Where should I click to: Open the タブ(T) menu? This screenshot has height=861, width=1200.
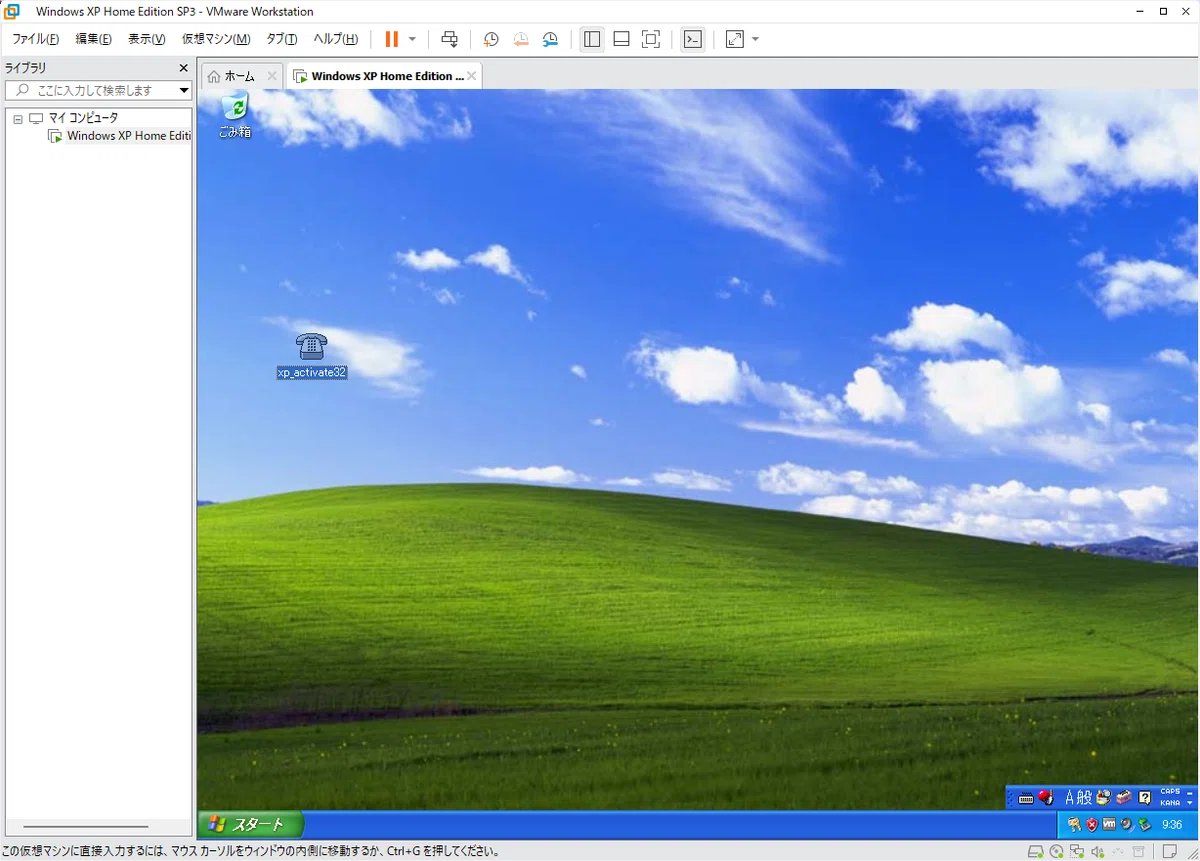[x=282, y=39]
